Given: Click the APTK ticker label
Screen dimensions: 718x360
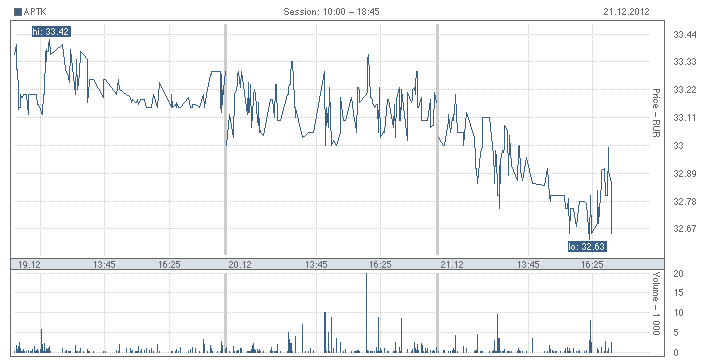Looking at the screenshot, I should [35, 12].
